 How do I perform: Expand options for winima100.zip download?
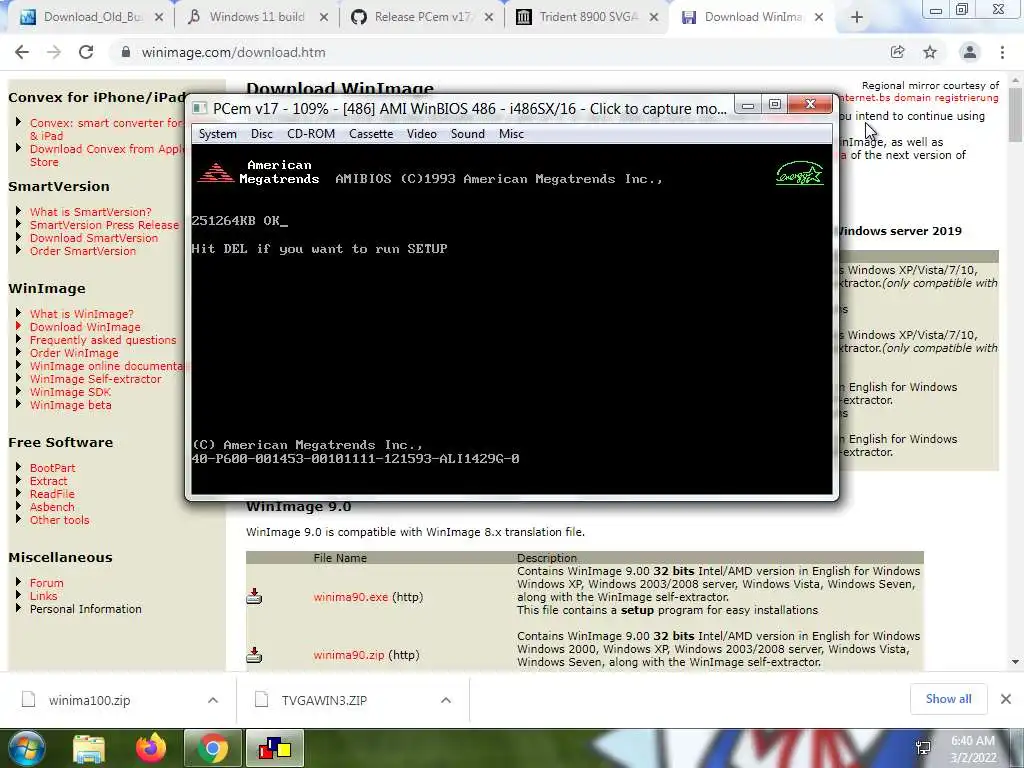pyautogui.click(x=213, y=700)
